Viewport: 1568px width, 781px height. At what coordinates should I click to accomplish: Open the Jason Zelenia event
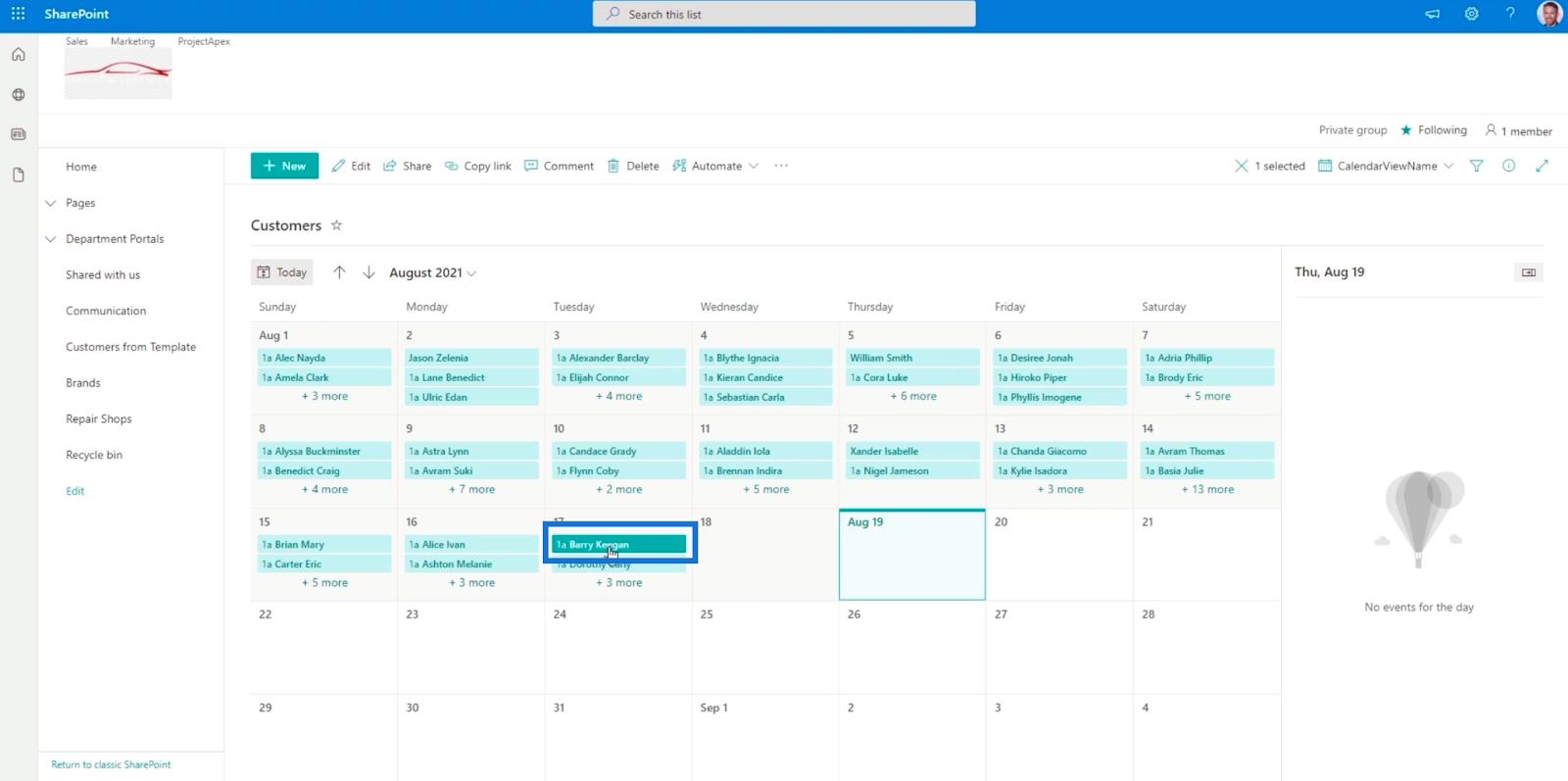[x=471, y=358]
